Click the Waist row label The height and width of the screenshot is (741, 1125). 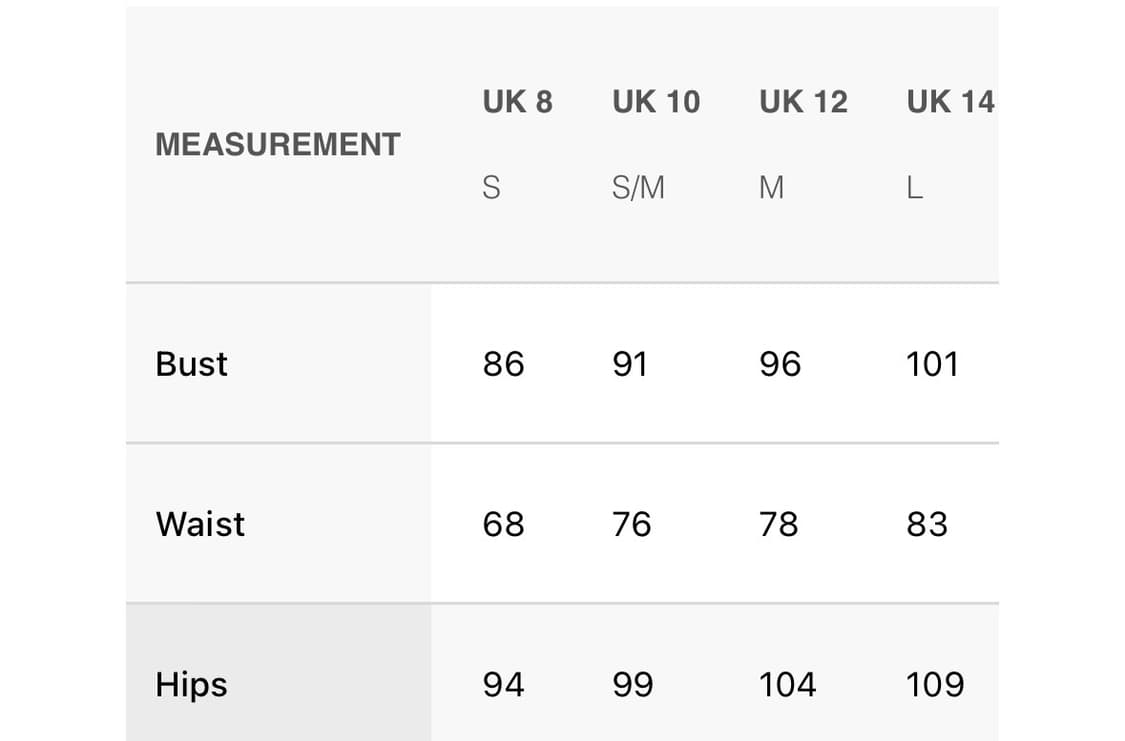tap(200, 524)
